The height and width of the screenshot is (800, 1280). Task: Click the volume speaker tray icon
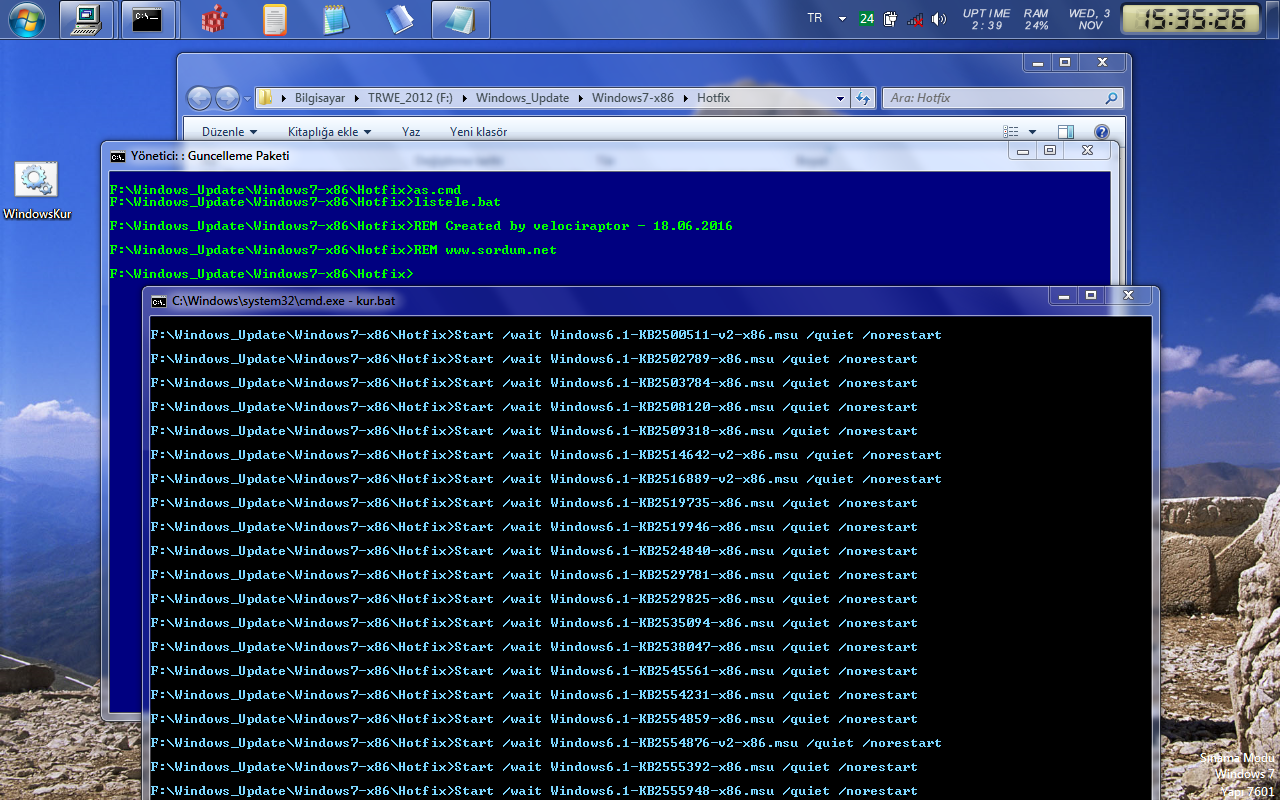click(938, 19)
